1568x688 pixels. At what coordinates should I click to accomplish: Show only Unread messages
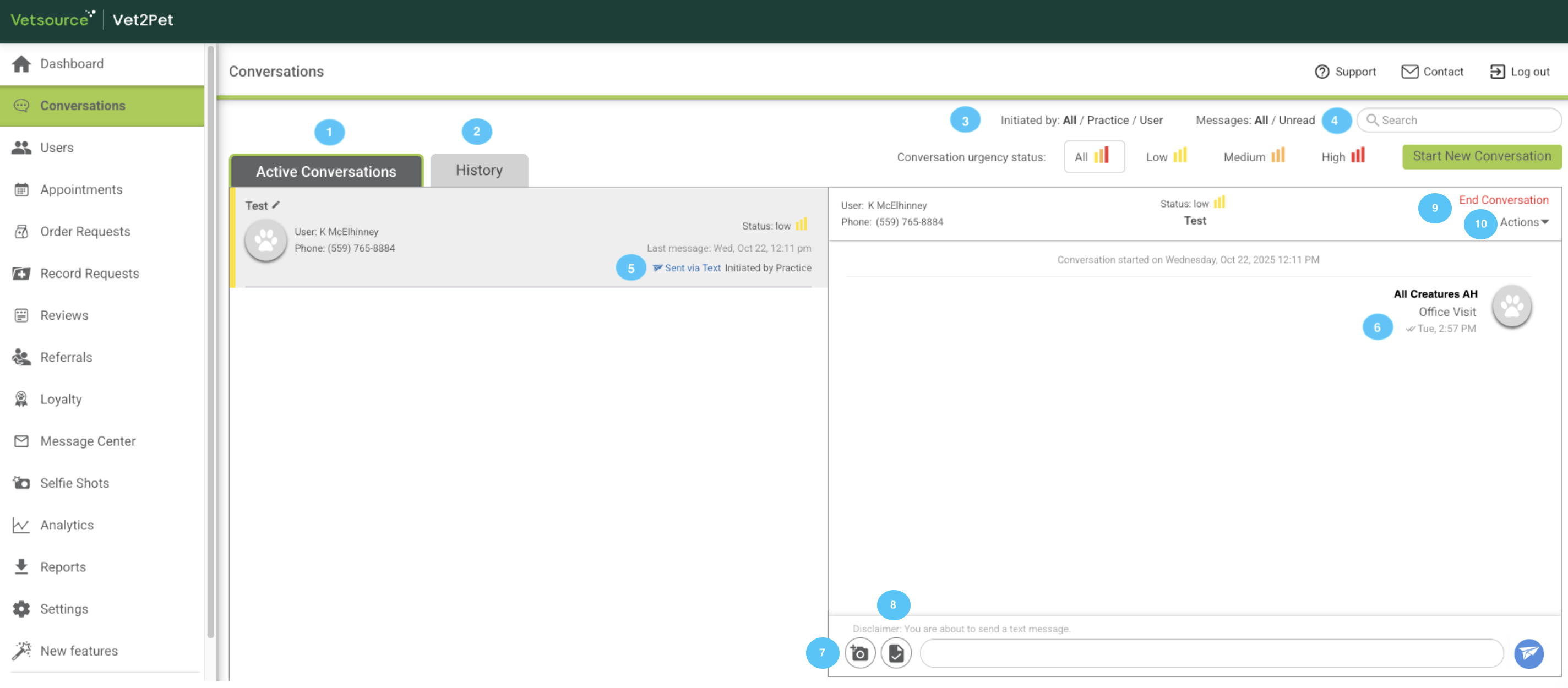[1297, 120]
